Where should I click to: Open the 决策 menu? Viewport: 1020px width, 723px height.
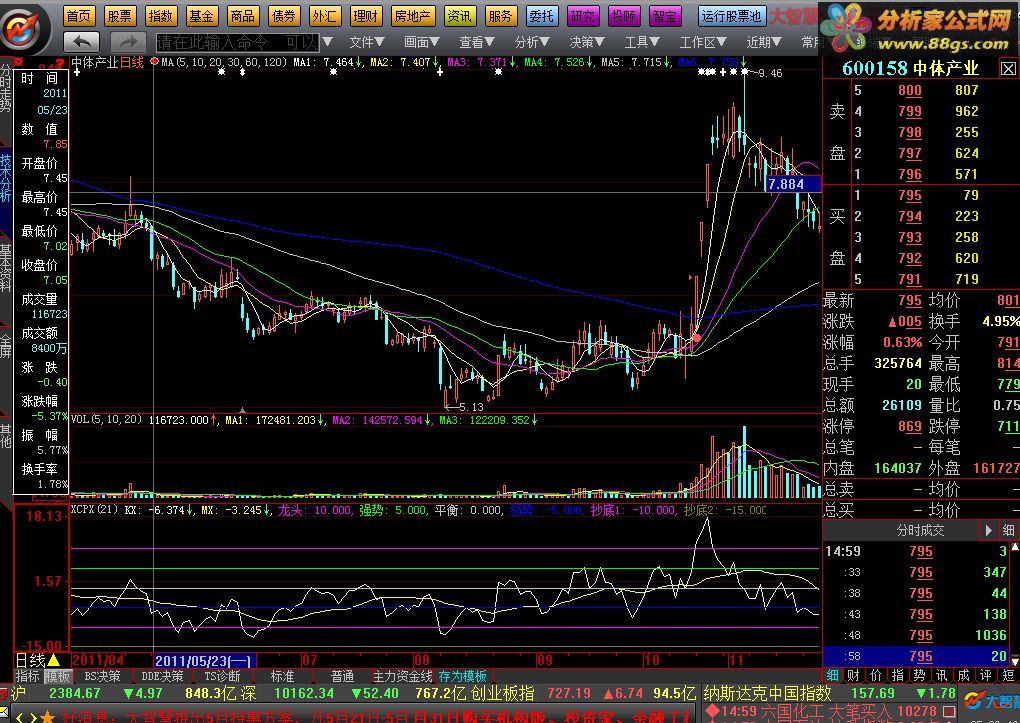[587, 42]
